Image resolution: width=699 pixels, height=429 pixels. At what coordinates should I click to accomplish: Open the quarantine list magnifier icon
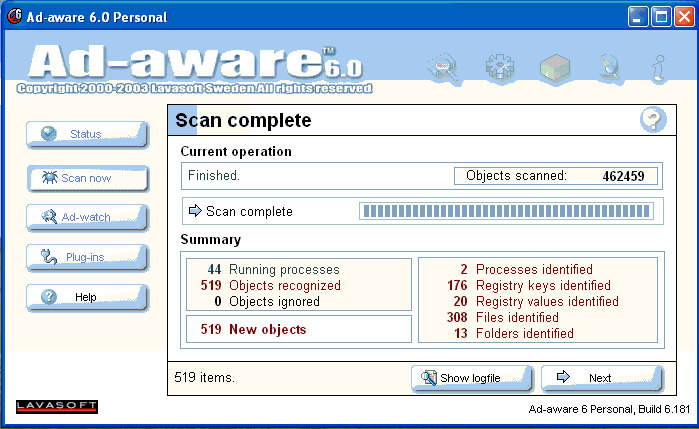click(x=441, y=69)
